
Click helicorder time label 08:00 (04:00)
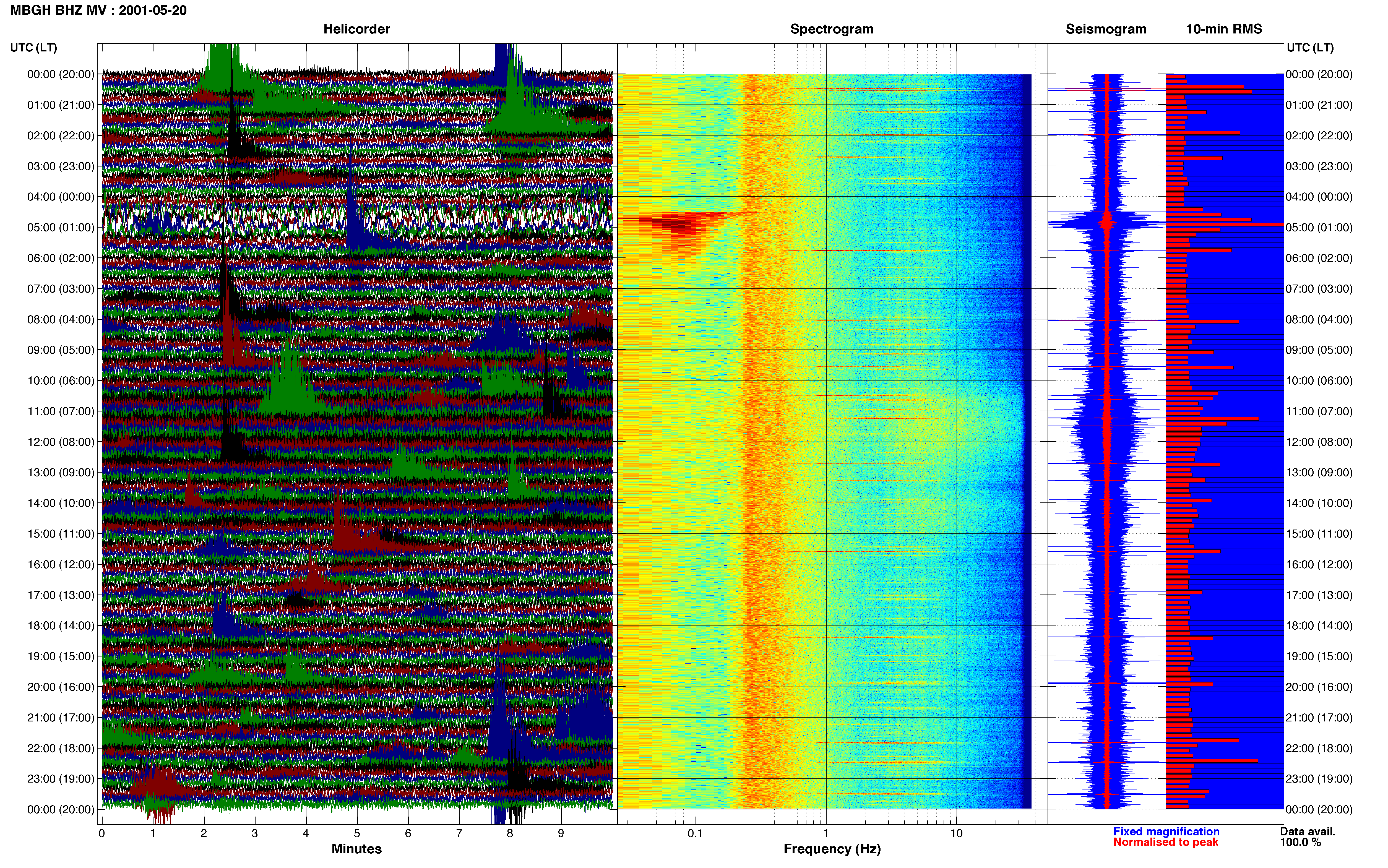click(61, 319)
